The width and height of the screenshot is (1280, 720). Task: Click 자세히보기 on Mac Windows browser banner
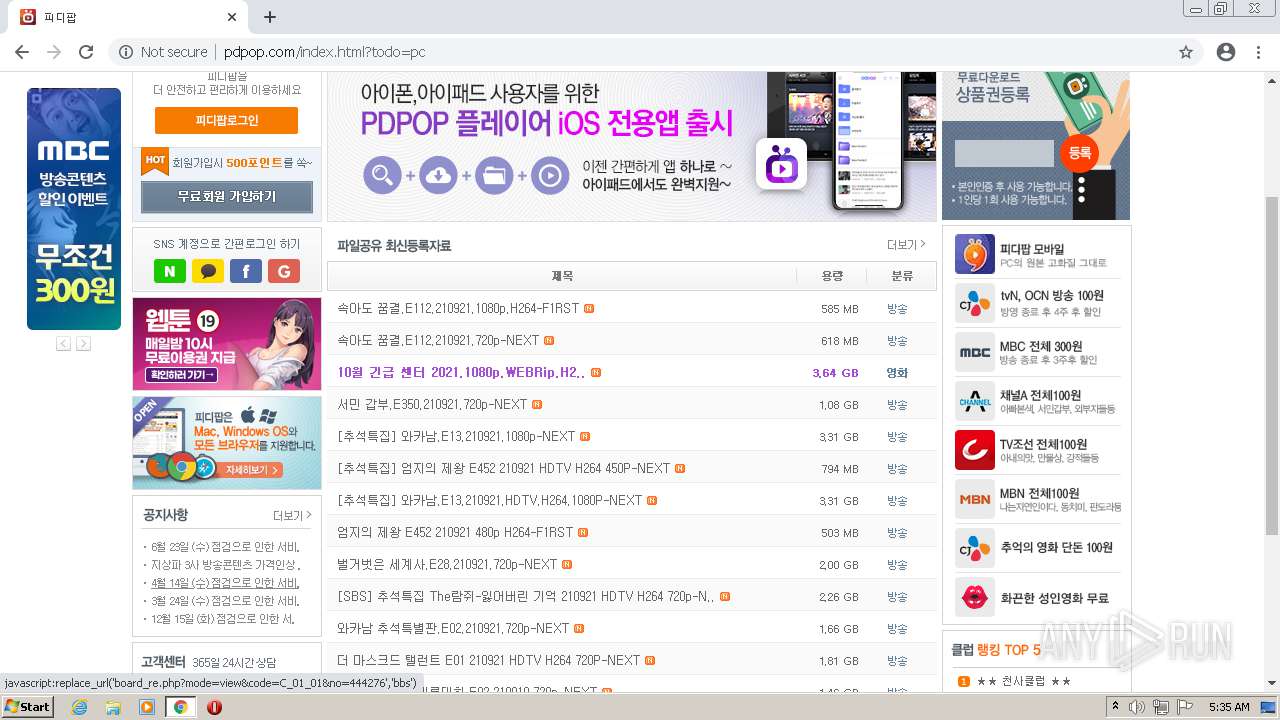click(x=254, y=469)
